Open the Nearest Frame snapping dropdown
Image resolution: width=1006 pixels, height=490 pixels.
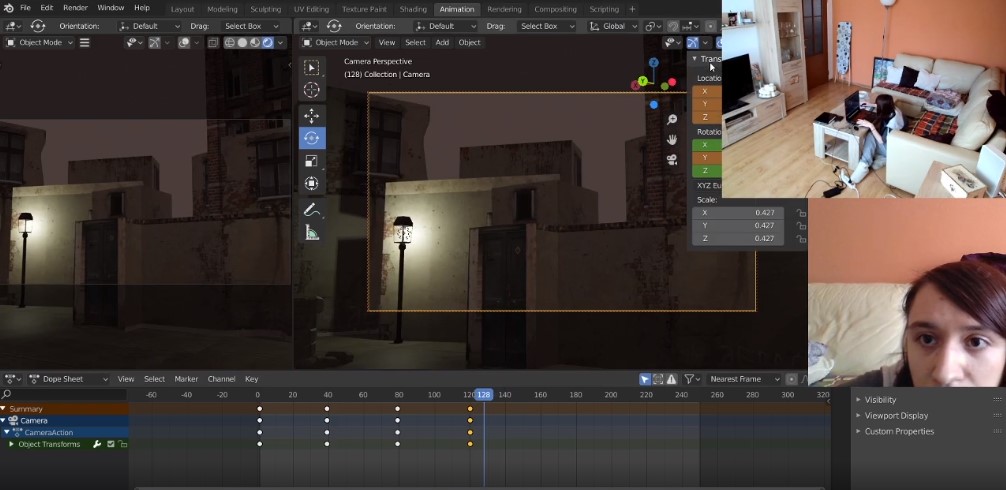point(745,379)
